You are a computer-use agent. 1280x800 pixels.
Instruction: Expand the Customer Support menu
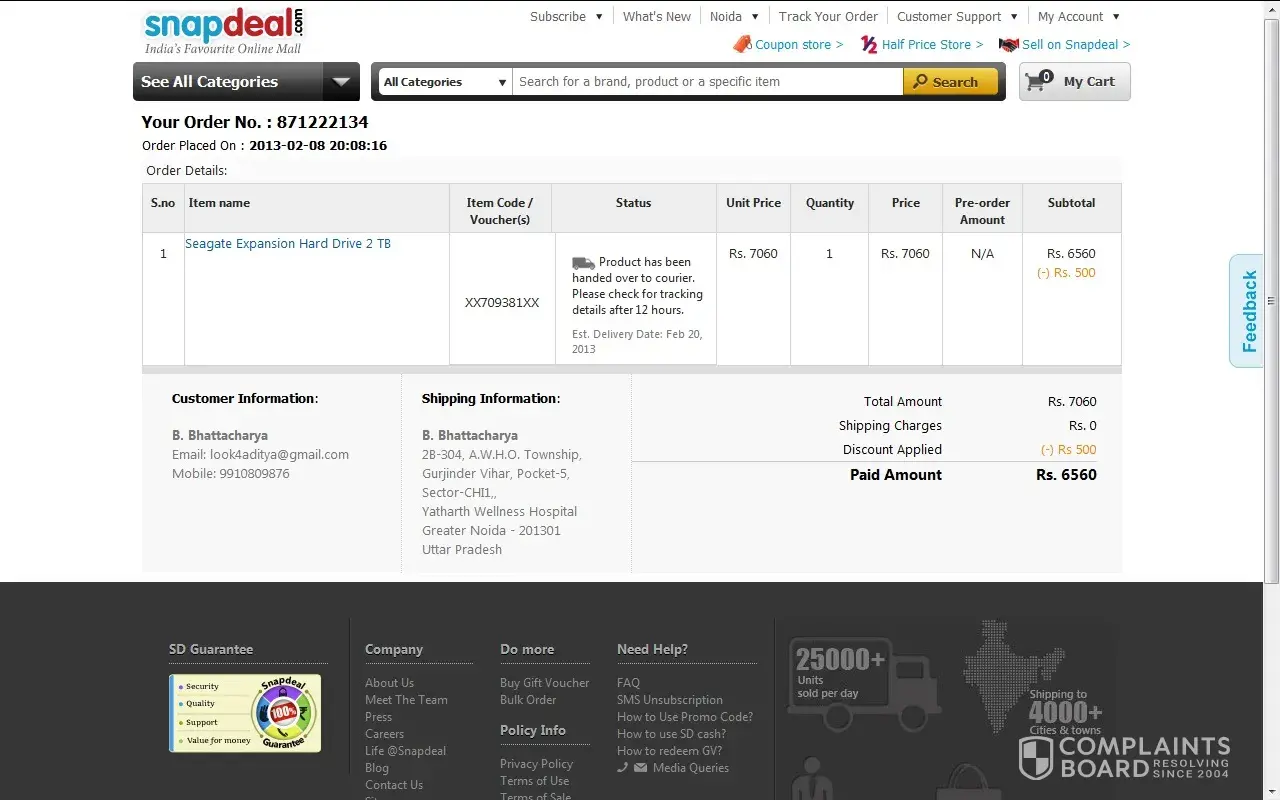[957, 16]
